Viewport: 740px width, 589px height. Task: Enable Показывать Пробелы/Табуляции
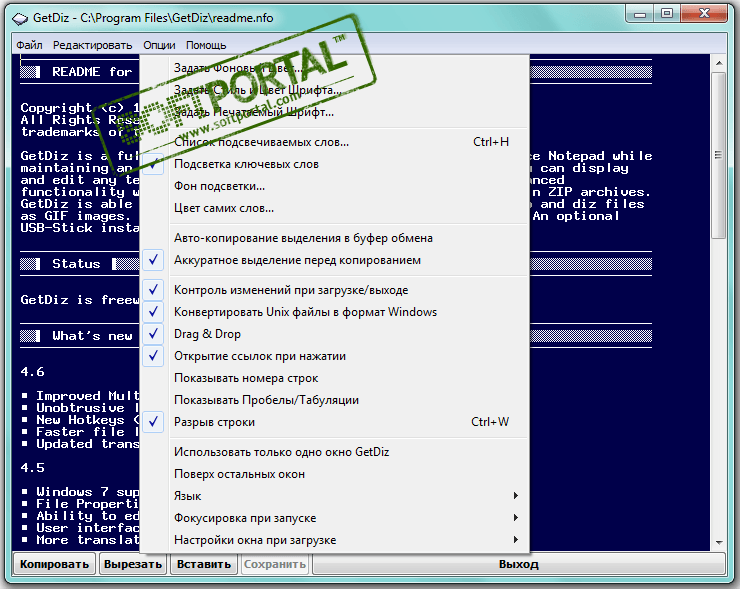(x=335, y=400)
